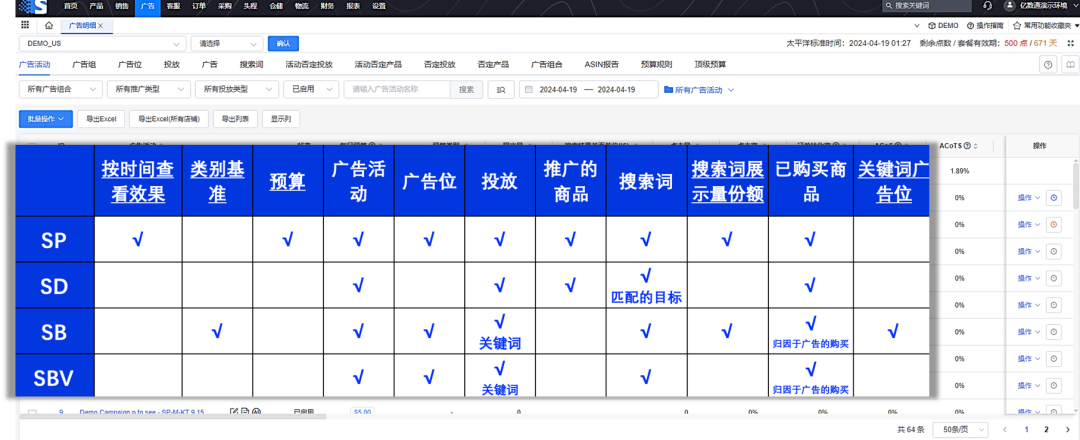
Task: Click the magnifier in top search box
Action: click(x=889, y=6)
